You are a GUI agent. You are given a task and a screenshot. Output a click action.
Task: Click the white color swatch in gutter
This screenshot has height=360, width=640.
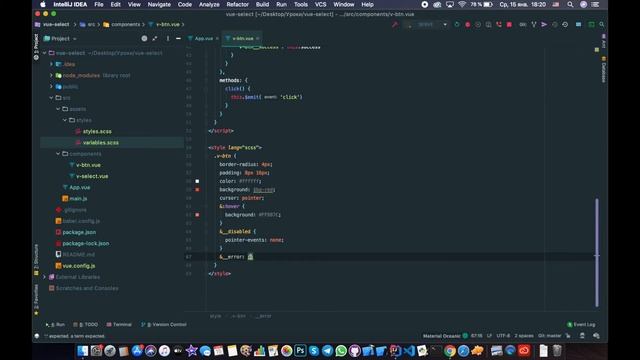[x=197, y=181]
